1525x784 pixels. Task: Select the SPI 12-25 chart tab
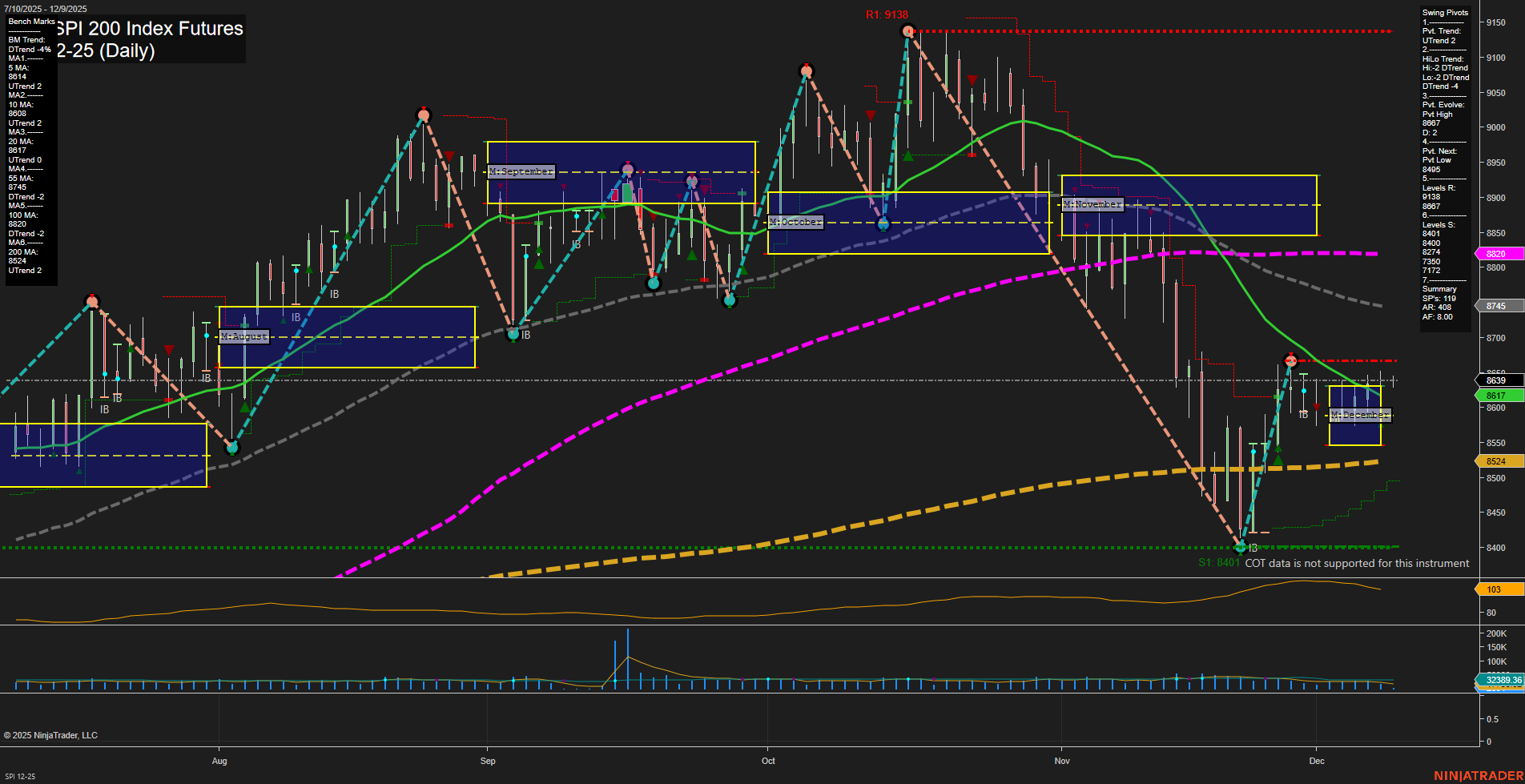coord(21,775)
